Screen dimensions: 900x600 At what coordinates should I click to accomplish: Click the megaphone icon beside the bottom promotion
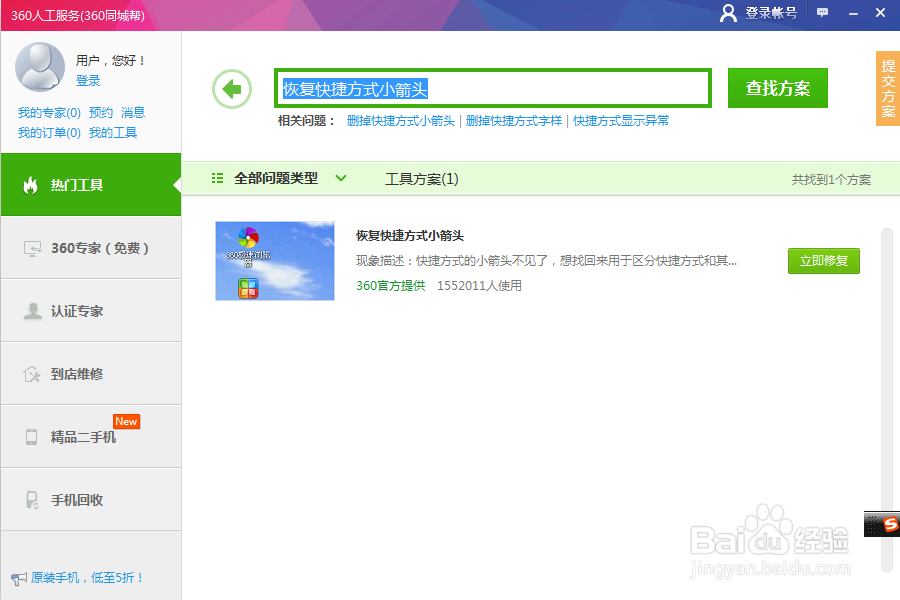pos(19,578)
